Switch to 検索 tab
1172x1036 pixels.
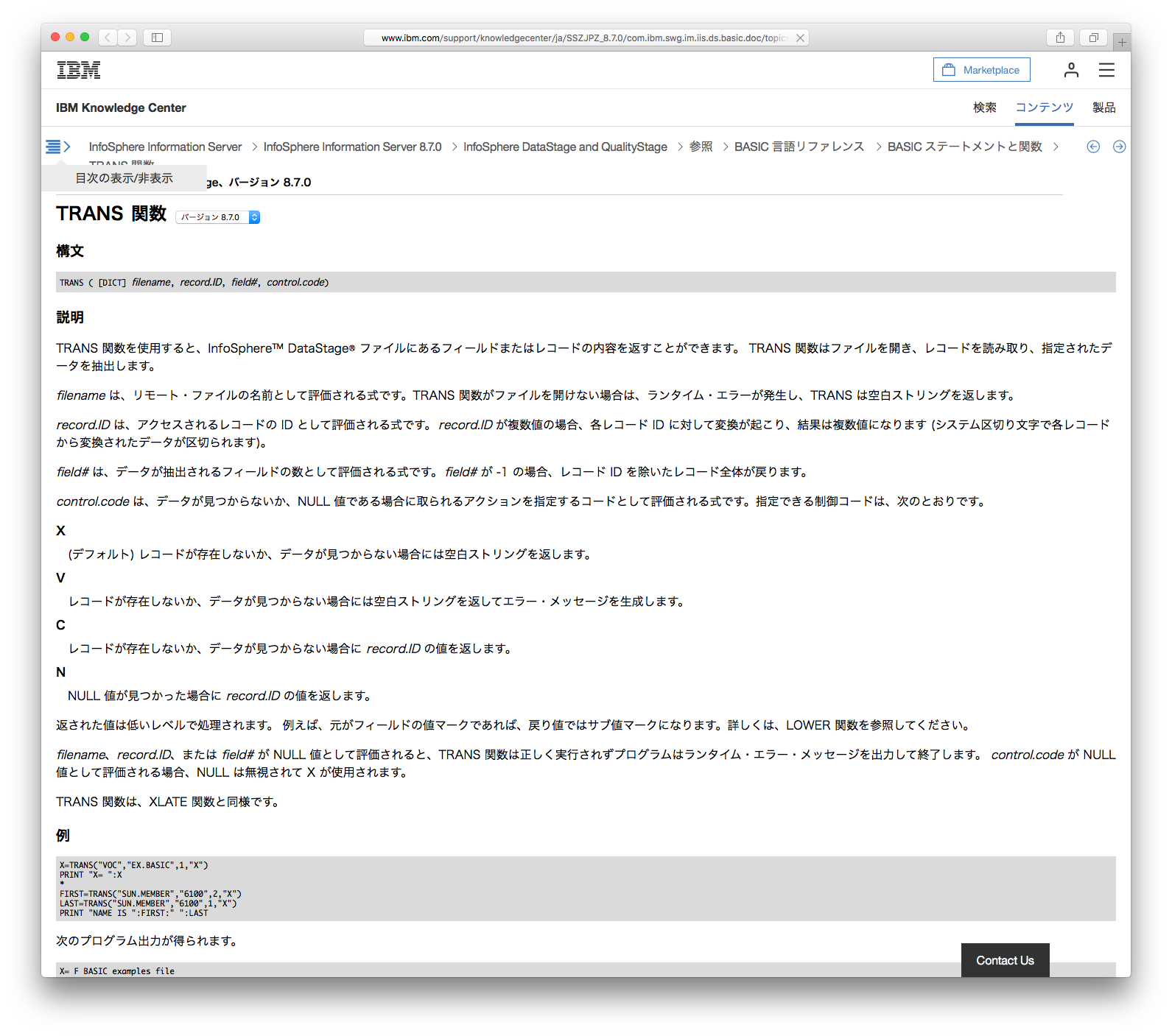[x=984, y=108]
